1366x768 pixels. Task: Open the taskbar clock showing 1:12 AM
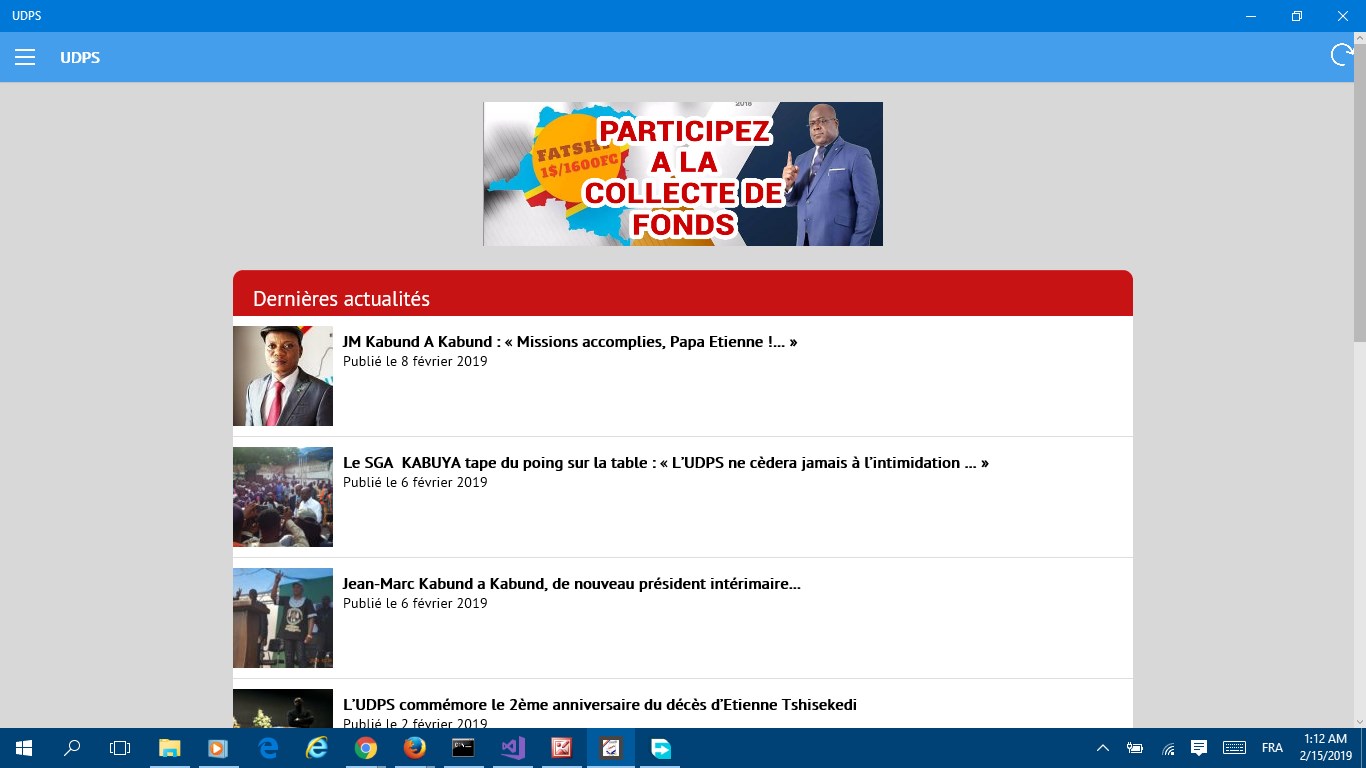click(1326, 748)
